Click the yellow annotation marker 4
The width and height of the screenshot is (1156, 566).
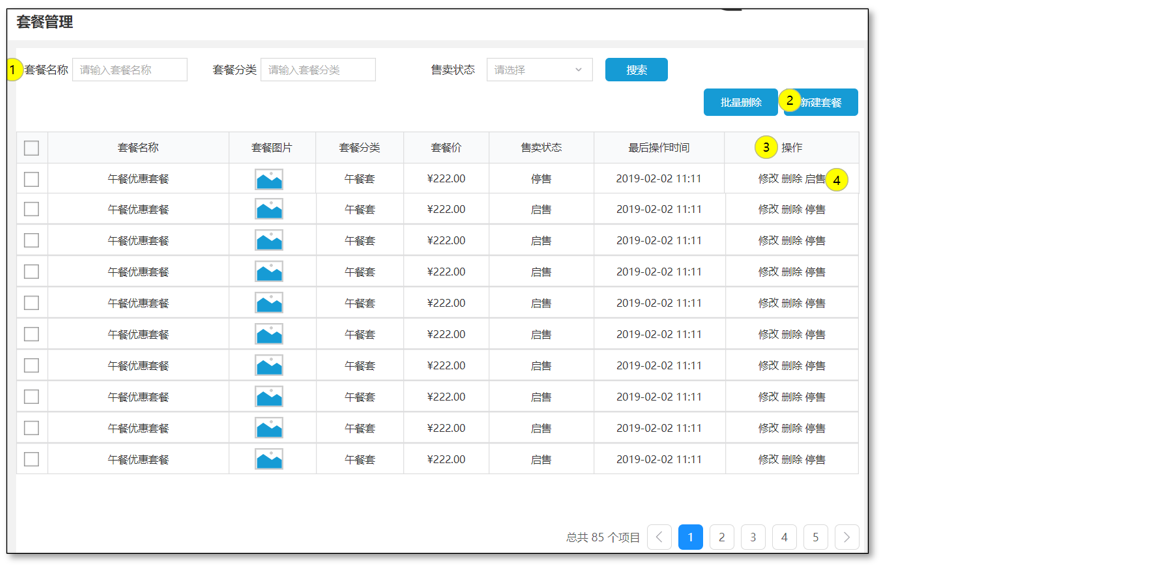[837, 180]
